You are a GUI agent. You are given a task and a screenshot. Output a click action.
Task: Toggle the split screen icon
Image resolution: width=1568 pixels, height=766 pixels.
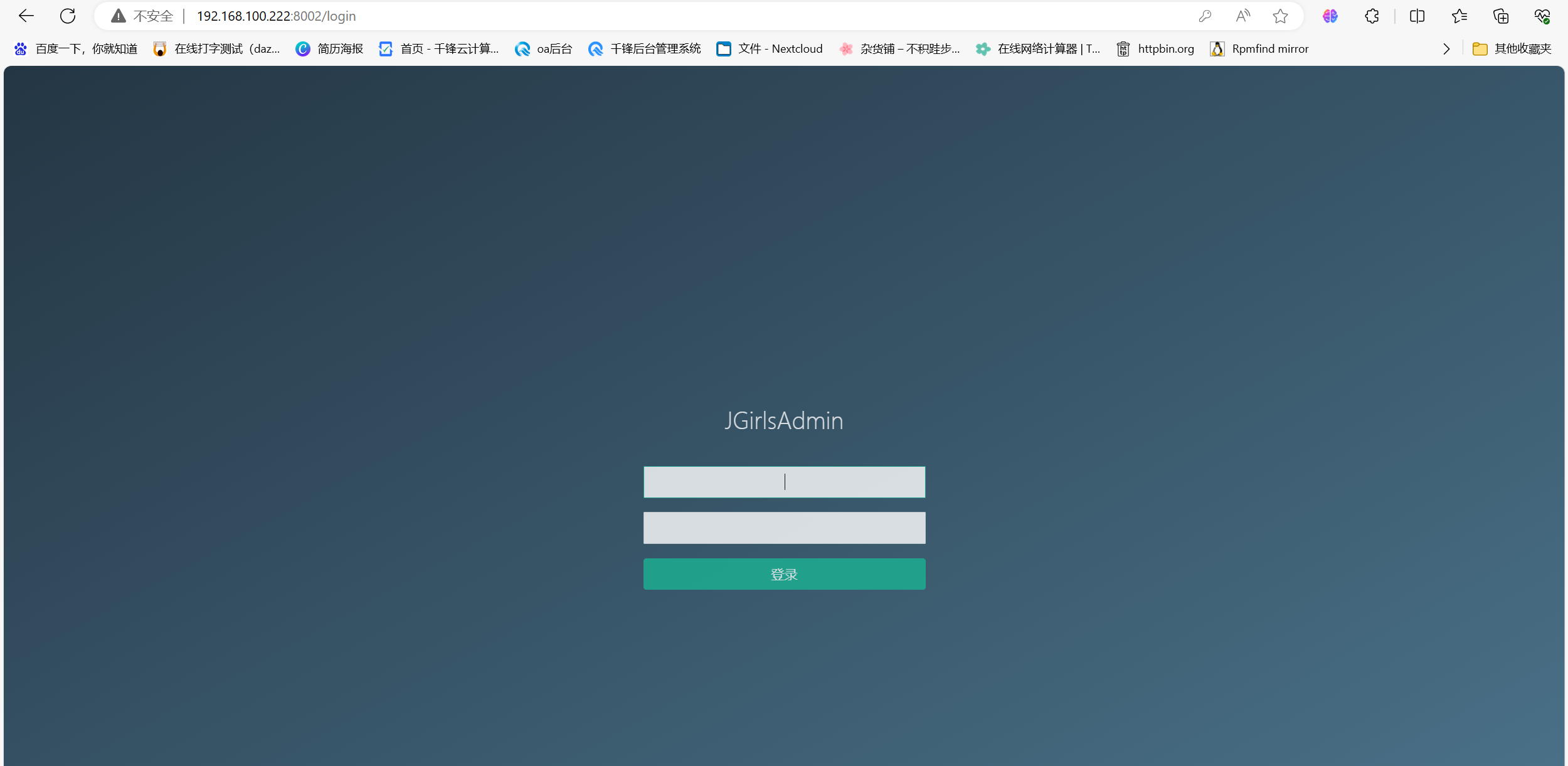tap(1417, 16)
